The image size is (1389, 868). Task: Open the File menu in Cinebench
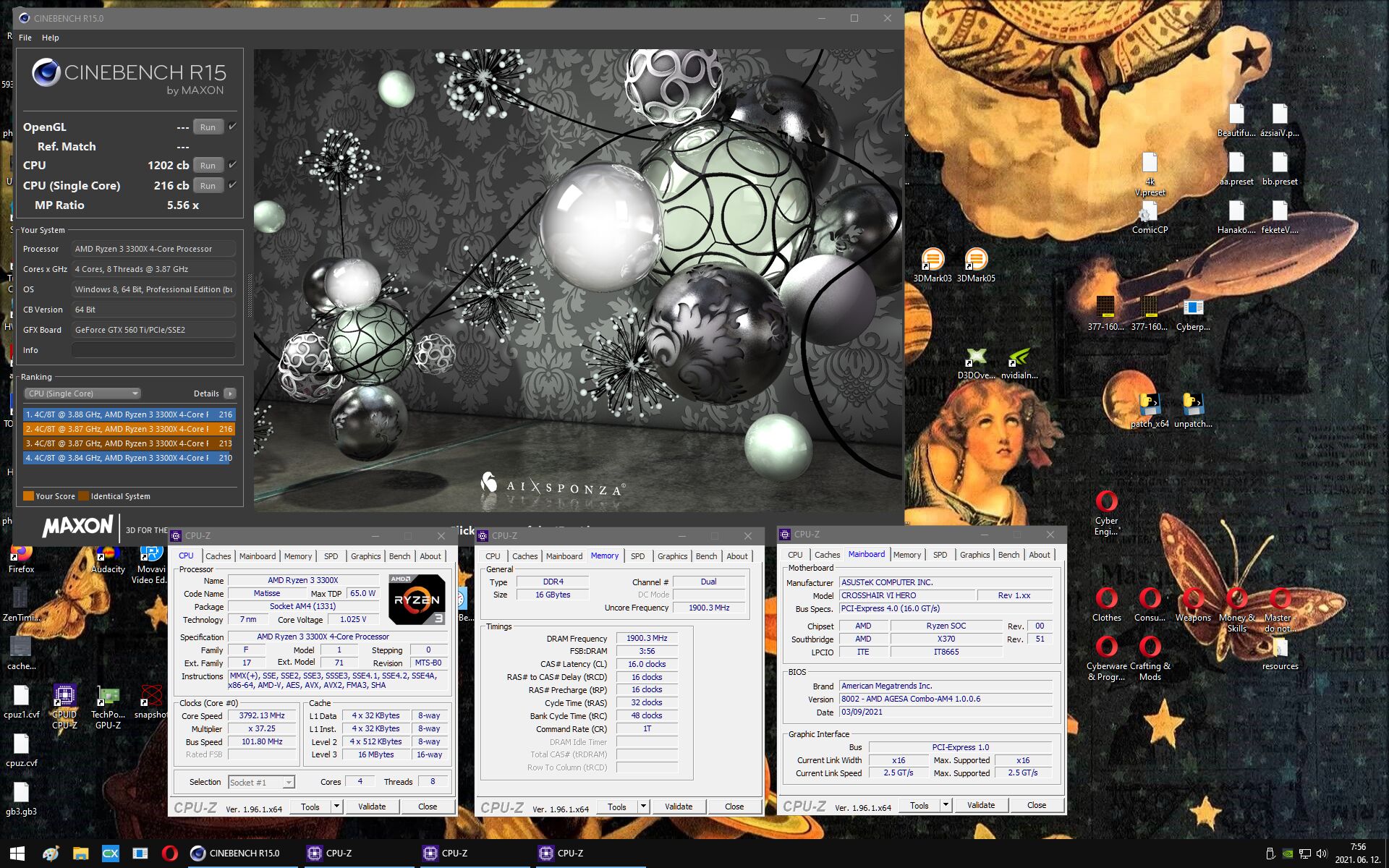tap(25, 38)
